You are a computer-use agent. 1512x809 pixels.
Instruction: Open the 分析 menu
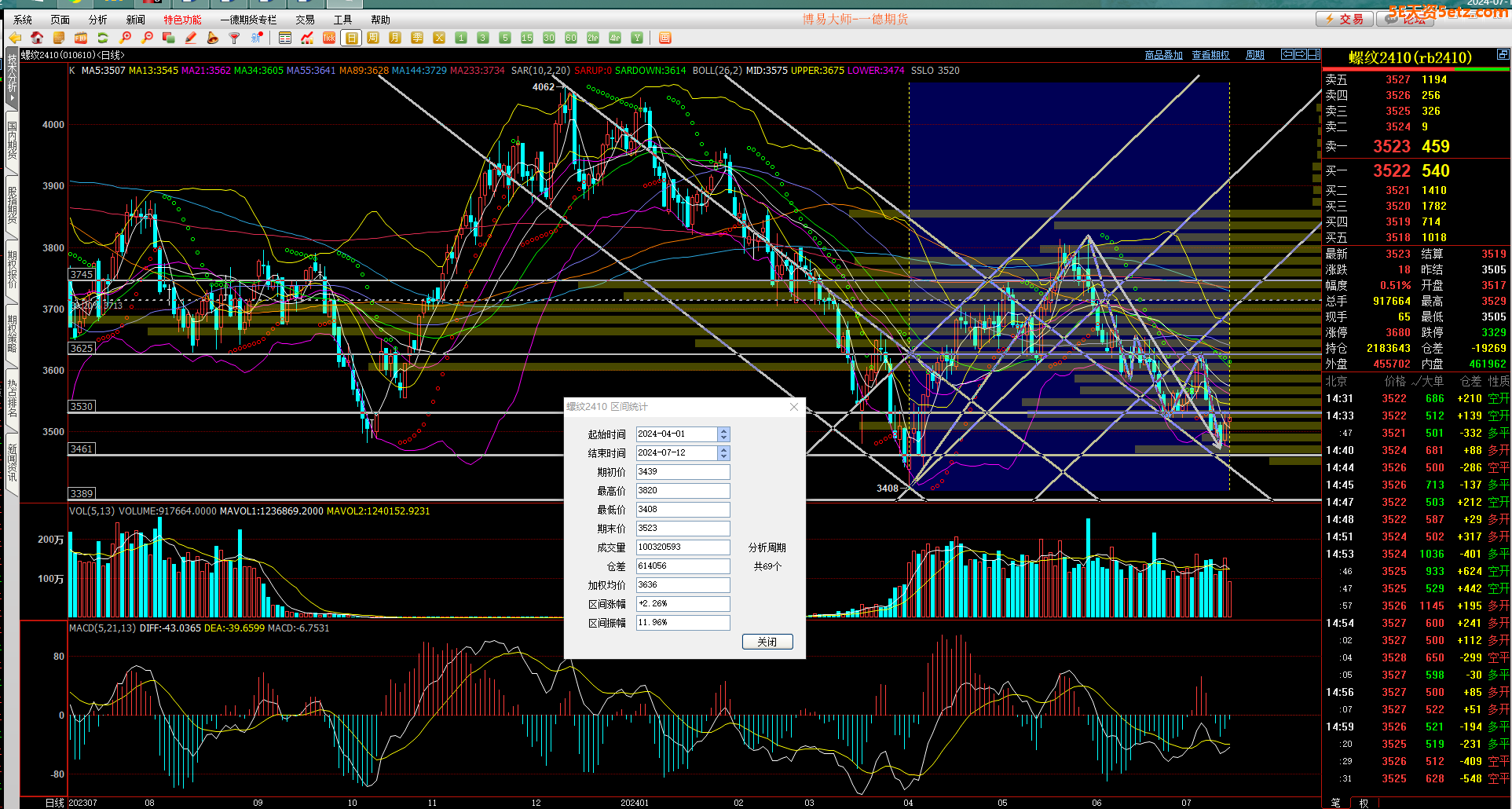pos(98,20)
